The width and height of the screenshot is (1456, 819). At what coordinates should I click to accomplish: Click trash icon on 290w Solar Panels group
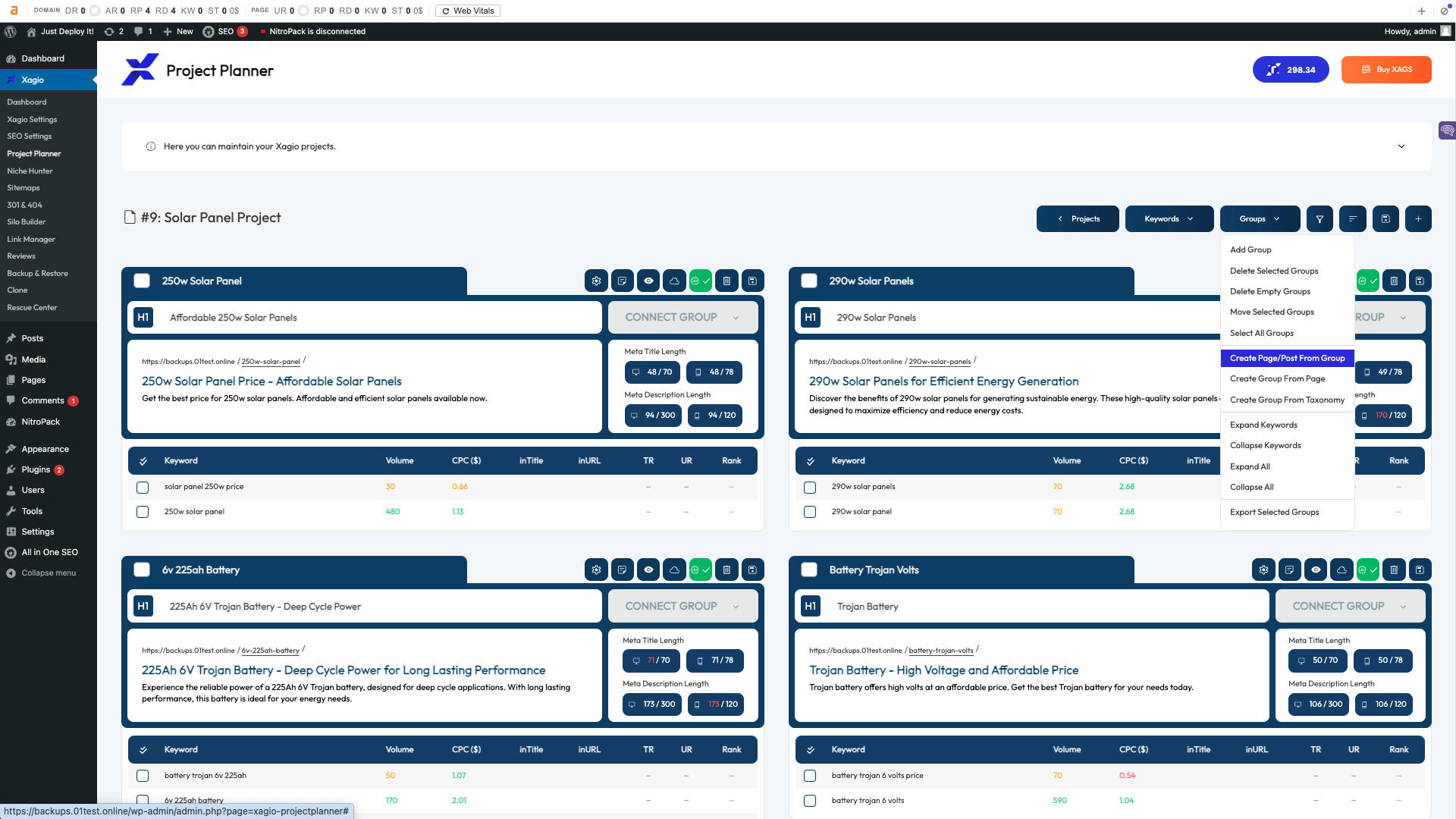[x=1394, y=281]
